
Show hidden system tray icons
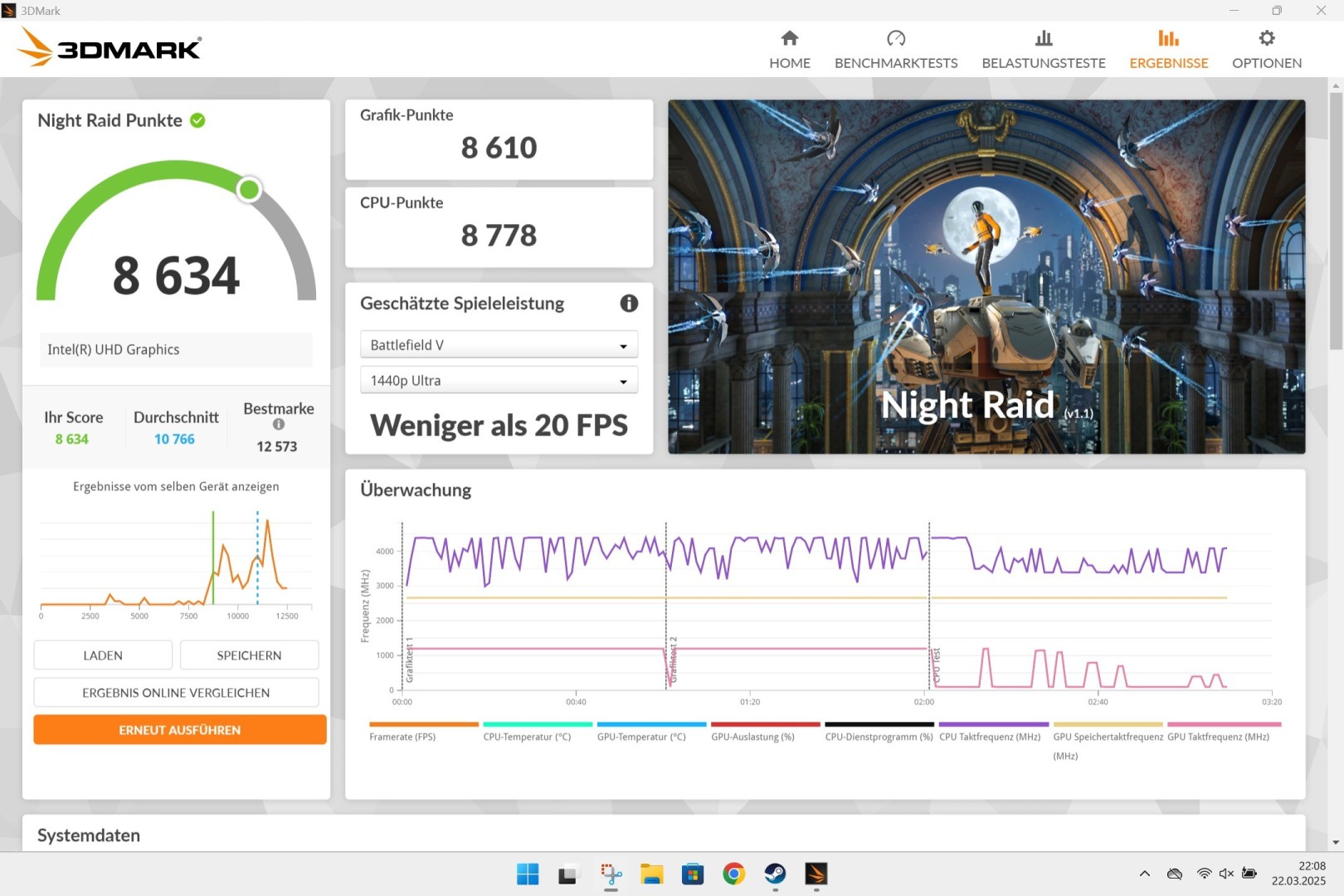tap(1145, 874)
